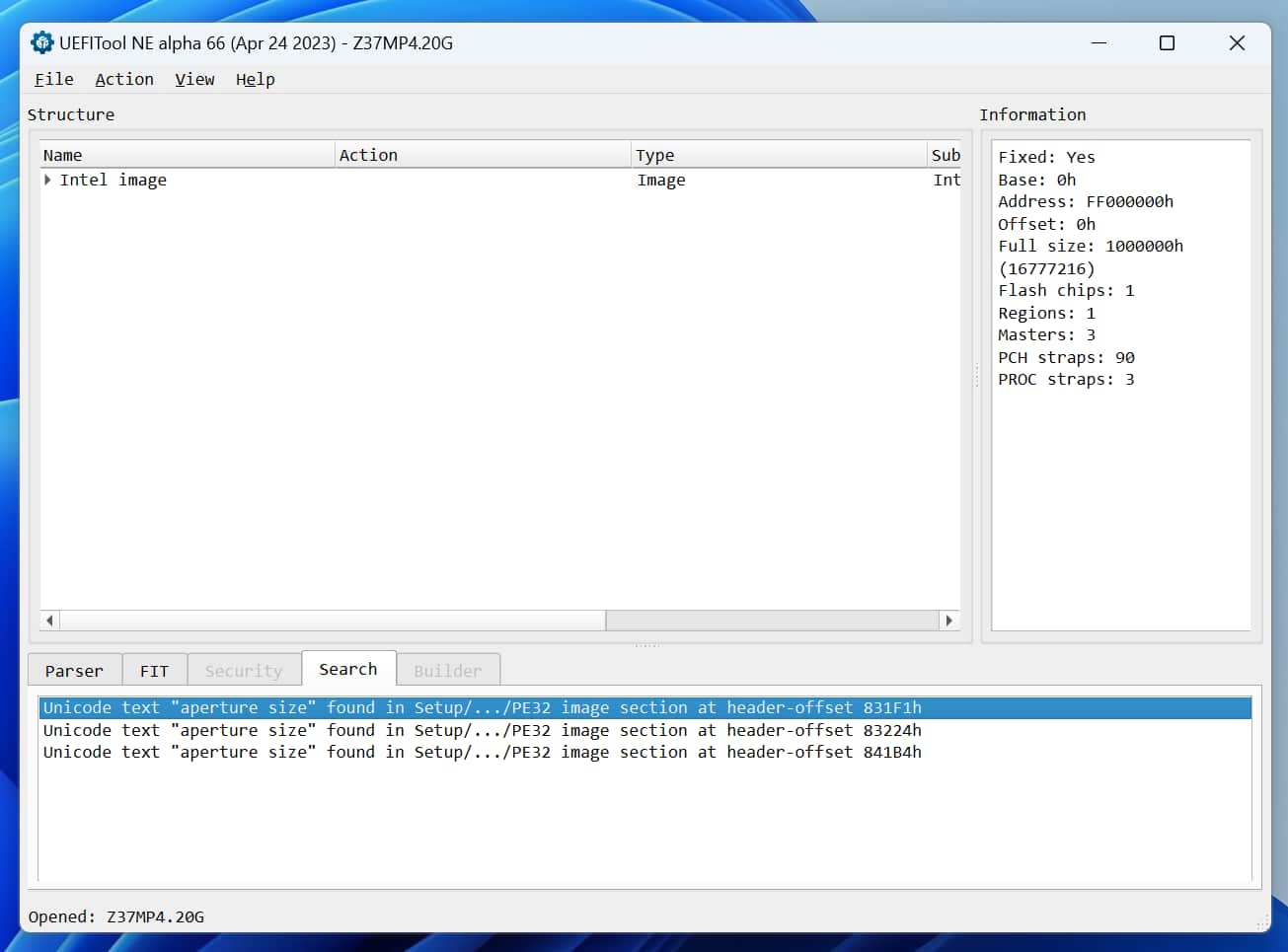Screen dimensions: 1288x952
Task: Select the Intel image row
Action: [114, 180]
